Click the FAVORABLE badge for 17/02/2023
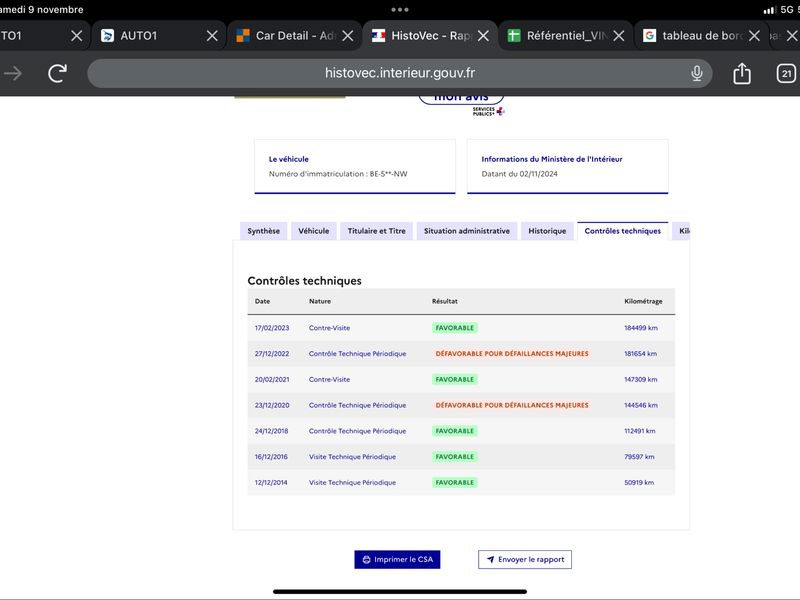 point(455,328)
